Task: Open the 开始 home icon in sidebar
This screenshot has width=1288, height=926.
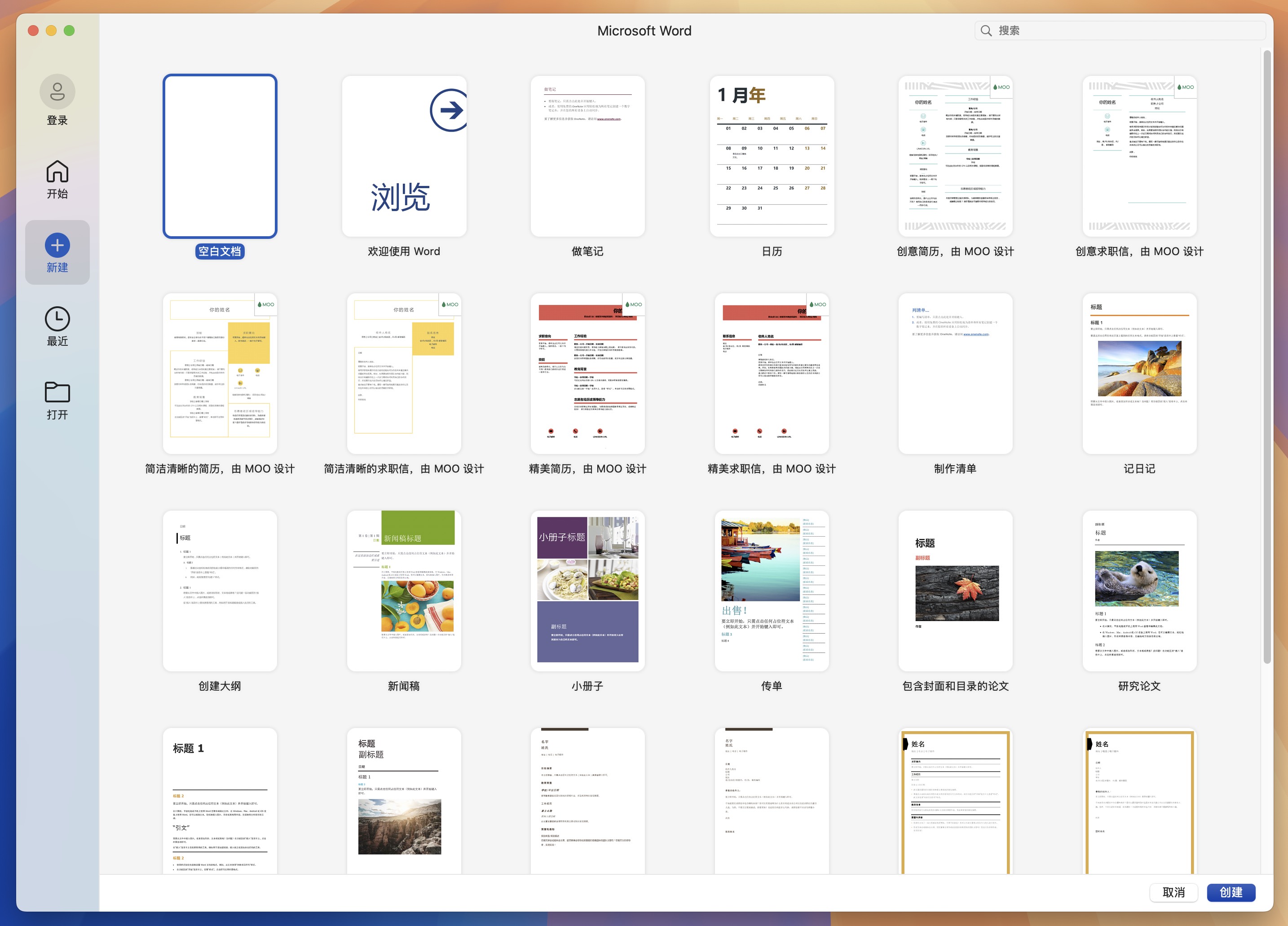Action: tap(57, 171)
